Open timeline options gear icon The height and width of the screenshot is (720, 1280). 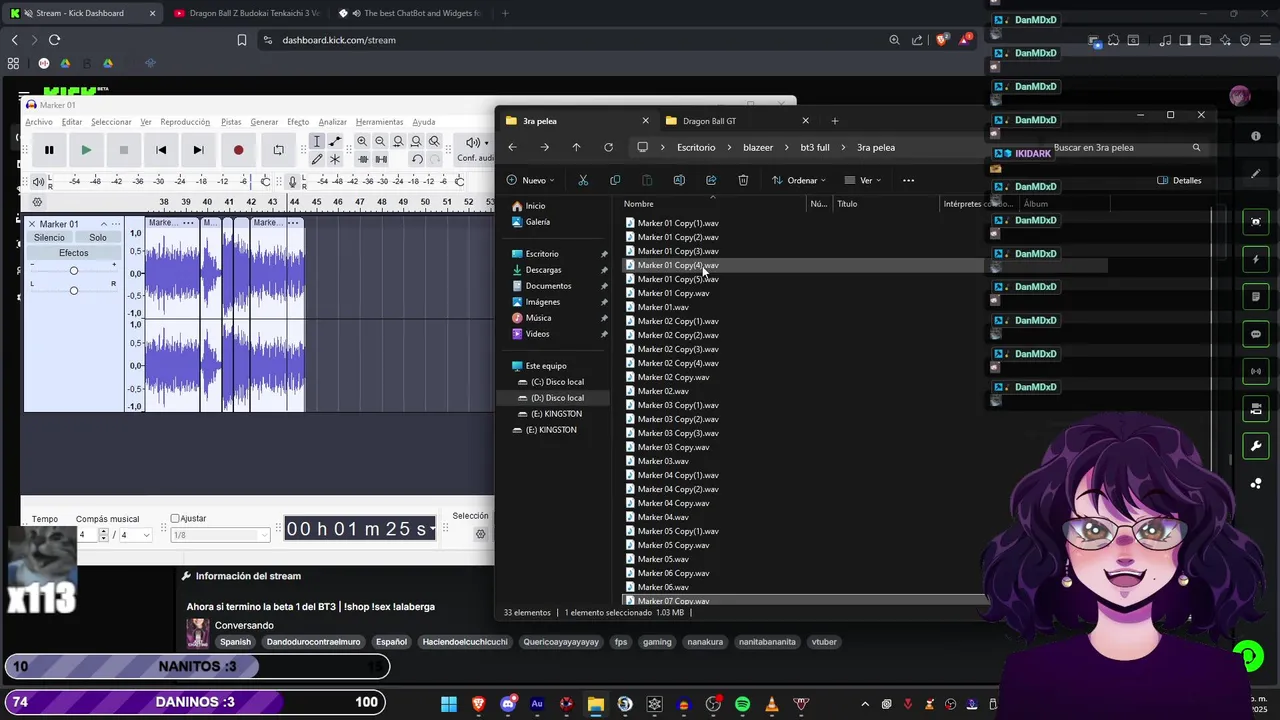tap(37, 202)
